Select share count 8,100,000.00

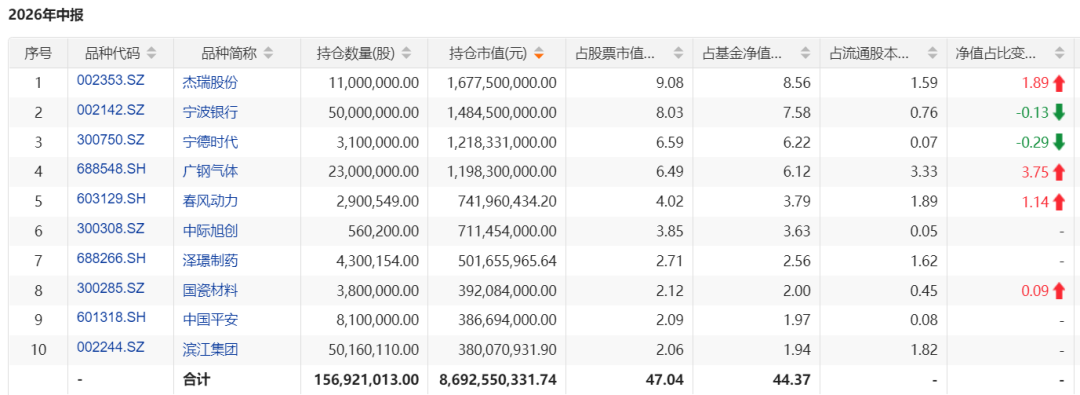pyautogui.click(x=376, y=321)
